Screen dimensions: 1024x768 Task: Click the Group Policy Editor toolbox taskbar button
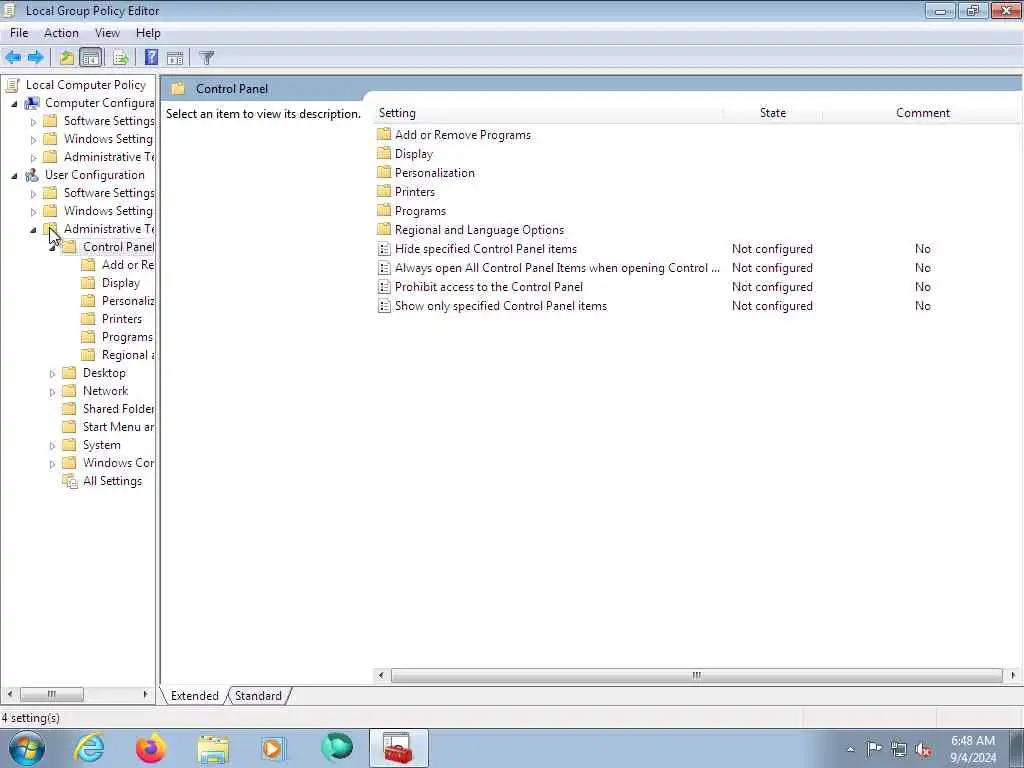398,748
